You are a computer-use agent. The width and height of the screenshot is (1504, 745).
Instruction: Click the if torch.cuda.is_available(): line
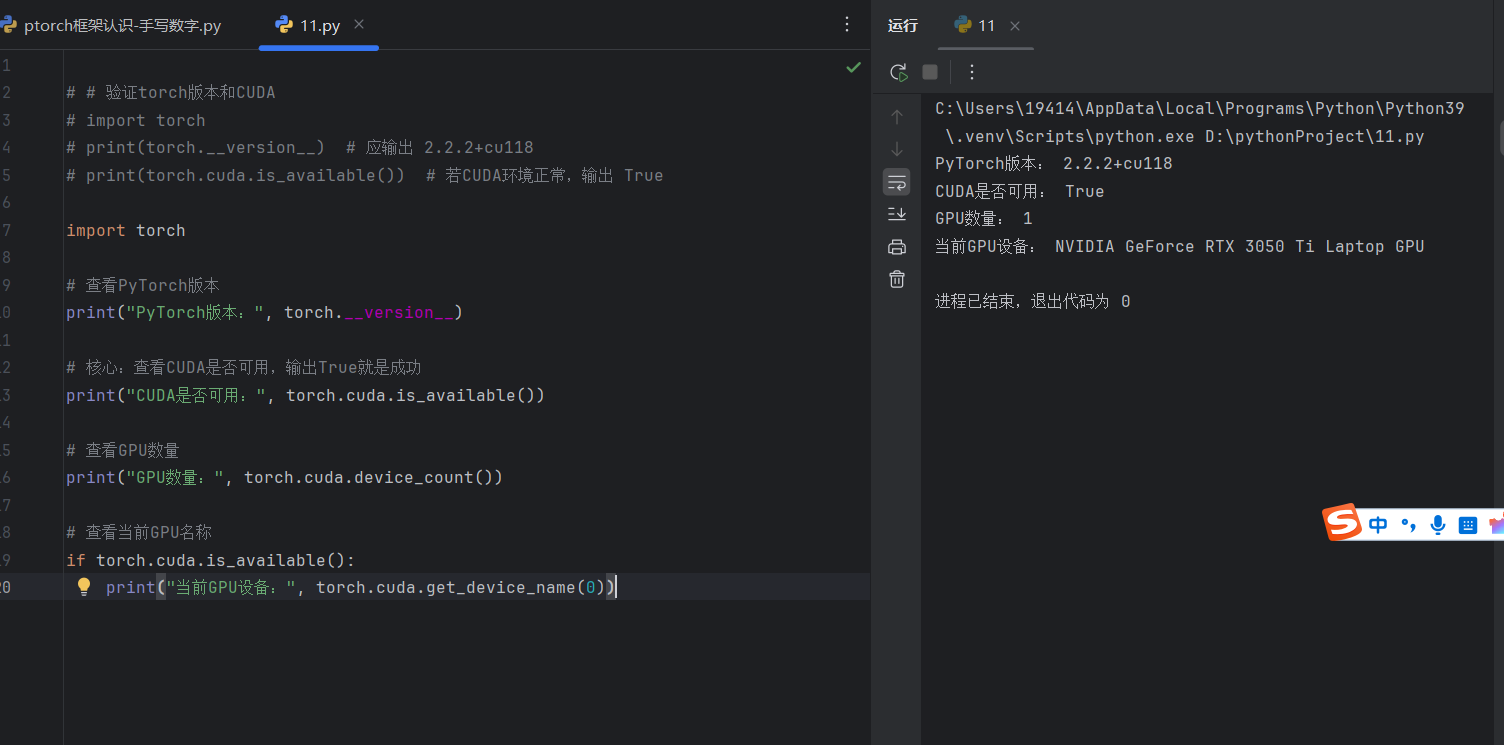(x=211, y=560)
